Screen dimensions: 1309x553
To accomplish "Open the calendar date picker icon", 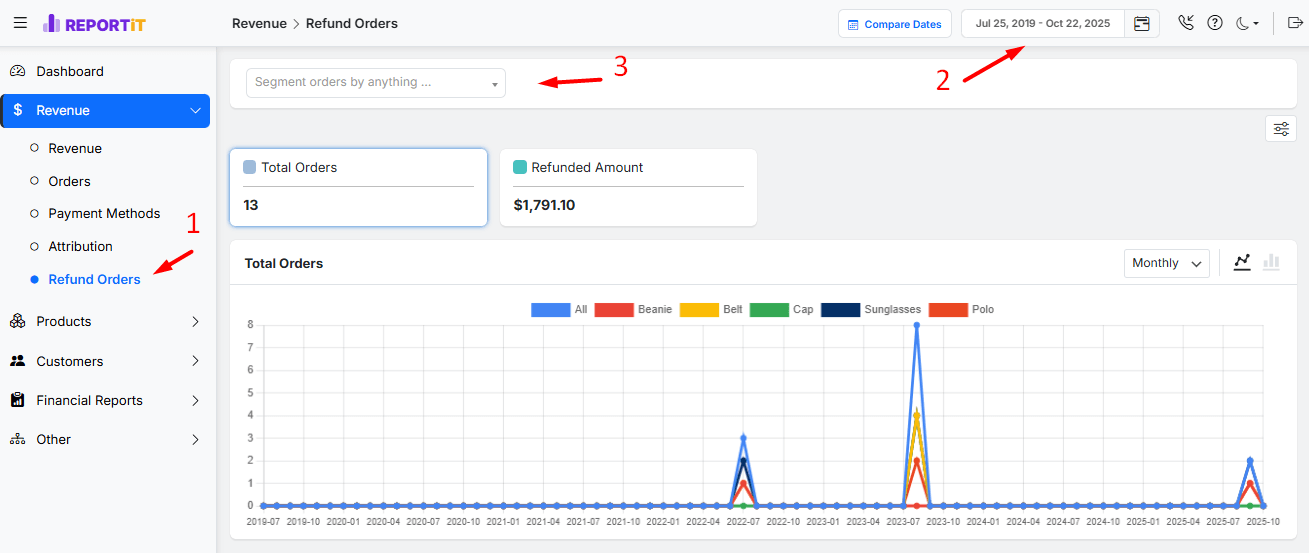I will (x=1141, y=24).
